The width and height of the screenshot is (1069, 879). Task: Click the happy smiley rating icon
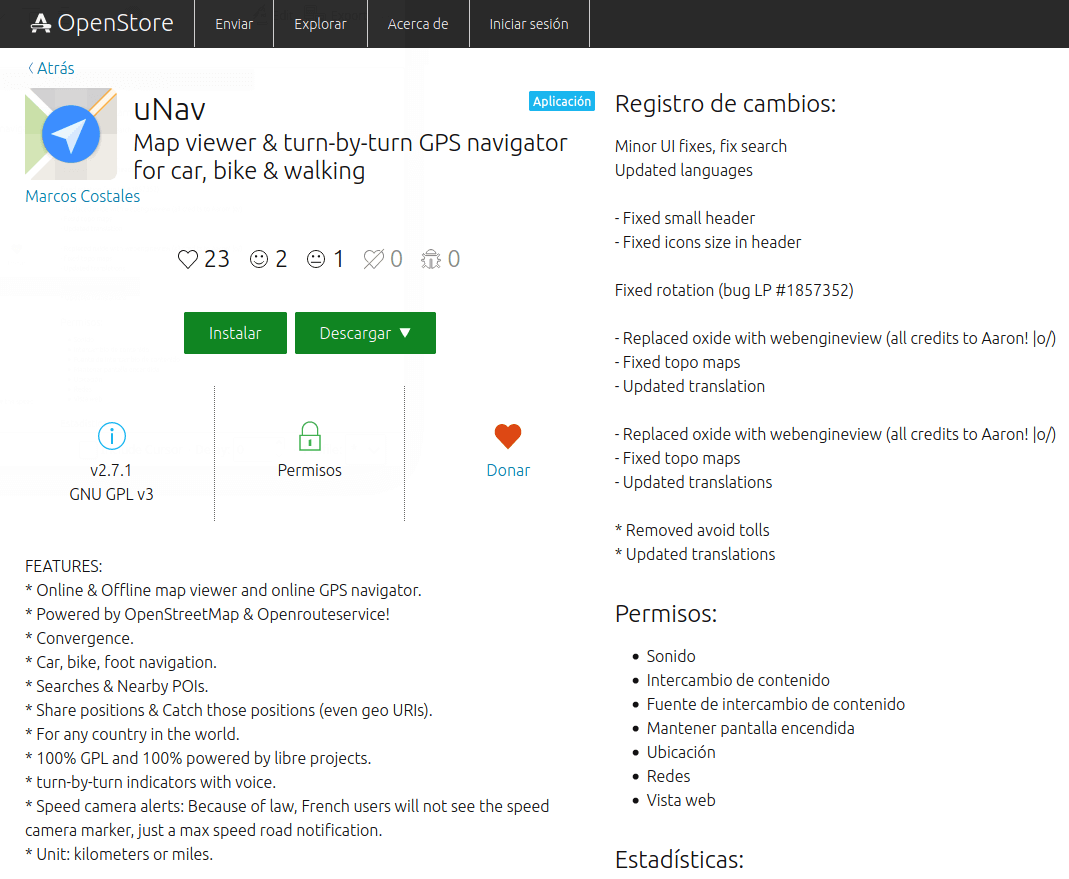pos(259,260)
